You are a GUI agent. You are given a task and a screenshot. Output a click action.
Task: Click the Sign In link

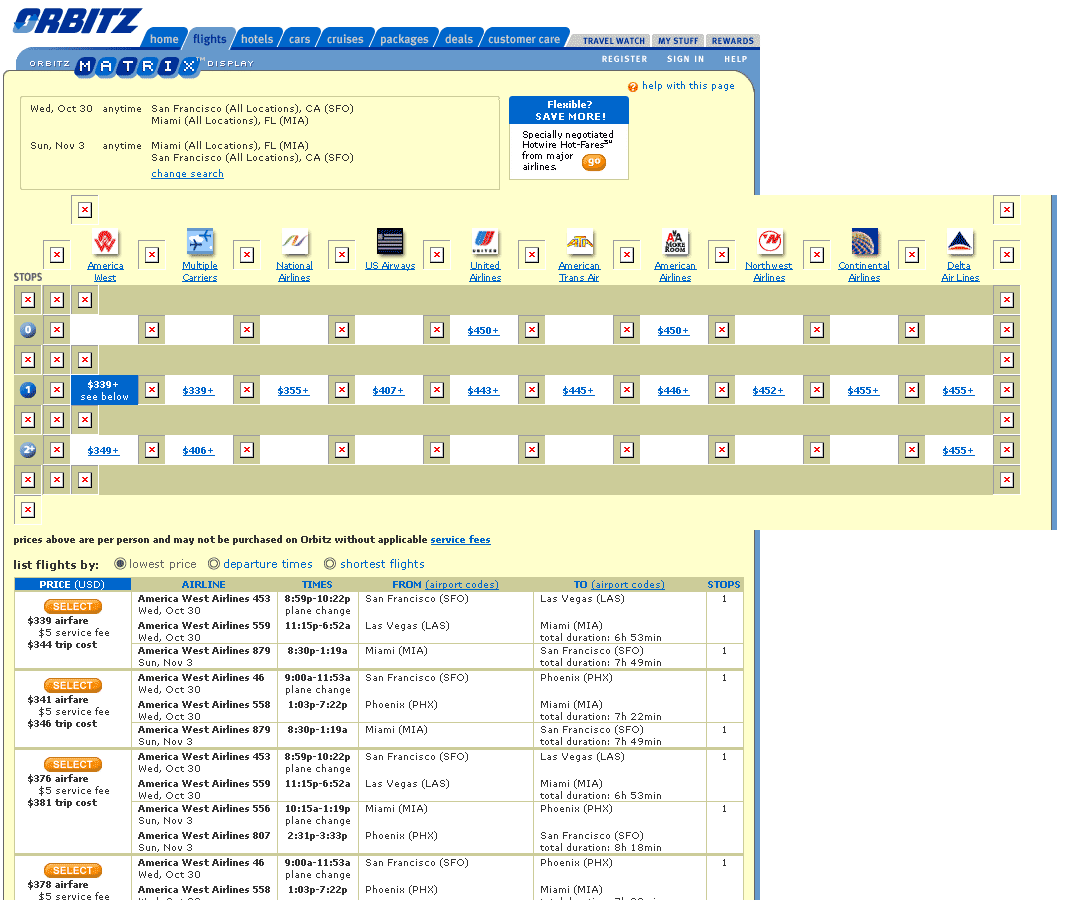(x=685, y=59)
